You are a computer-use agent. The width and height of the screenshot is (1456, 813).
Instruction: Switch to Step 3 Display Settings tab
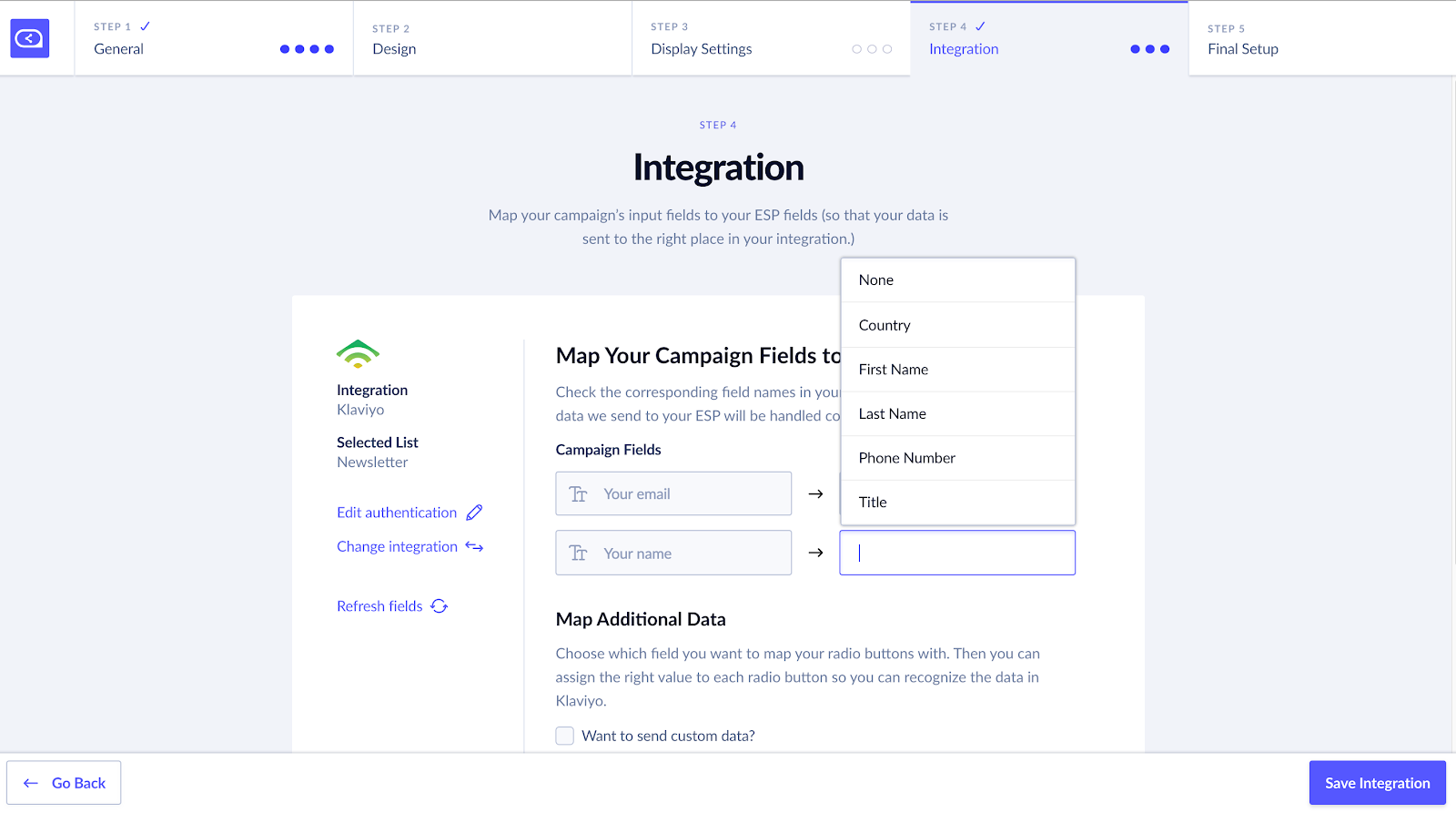[x=771, y=38]
